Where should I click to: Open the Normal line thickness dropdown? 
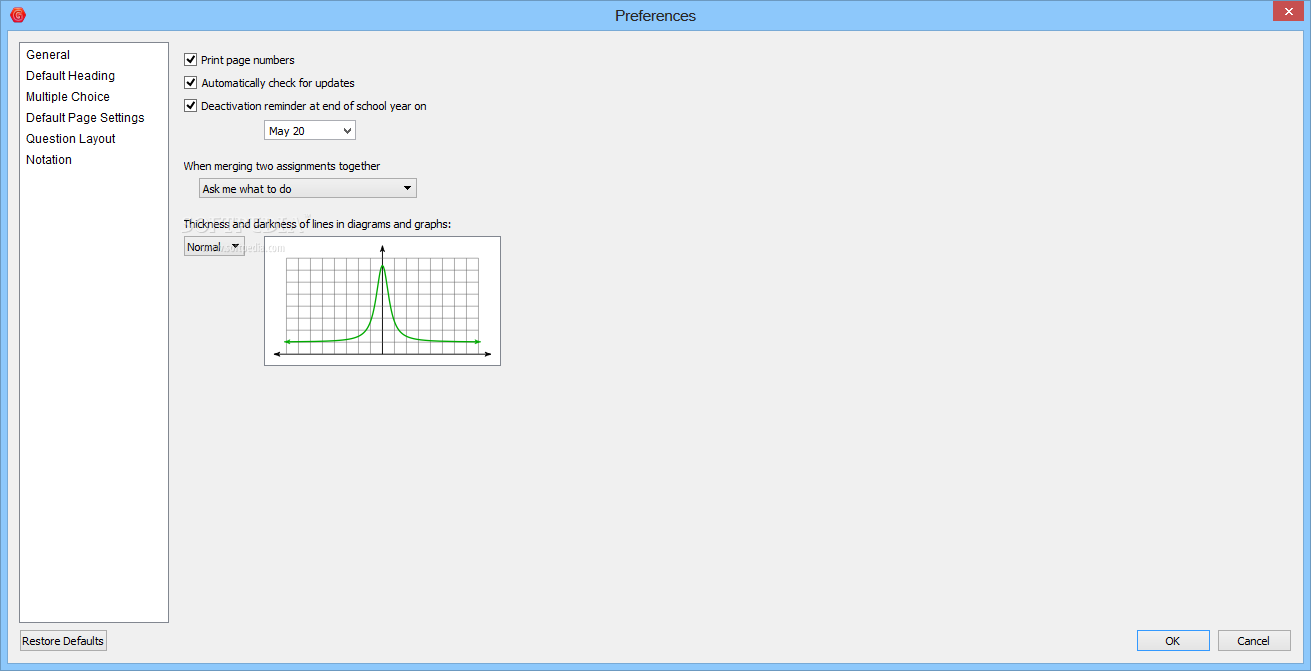(x=214, y=246)
